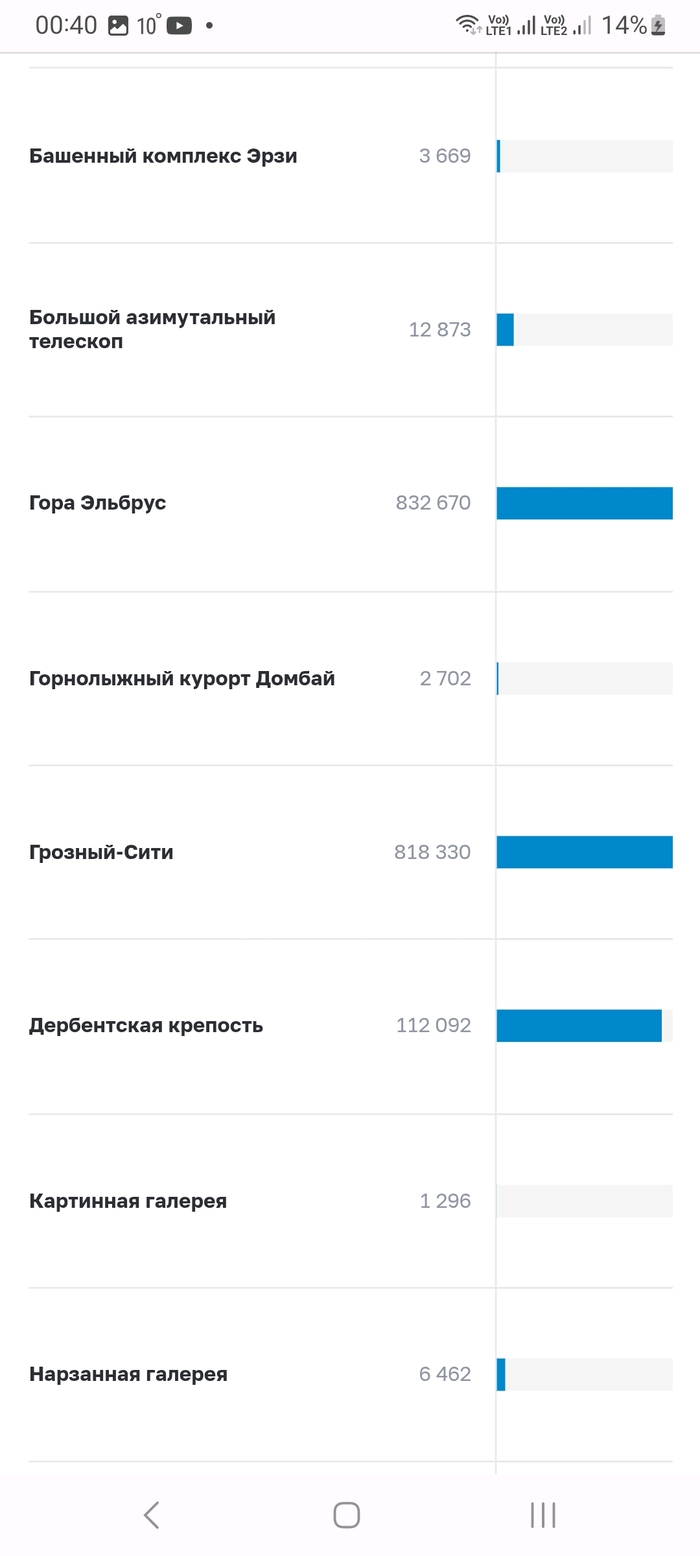This screenshot has height=1556, width=700.
Task: Tap the Wi-Fi status icon
Action: coord(468,25)
